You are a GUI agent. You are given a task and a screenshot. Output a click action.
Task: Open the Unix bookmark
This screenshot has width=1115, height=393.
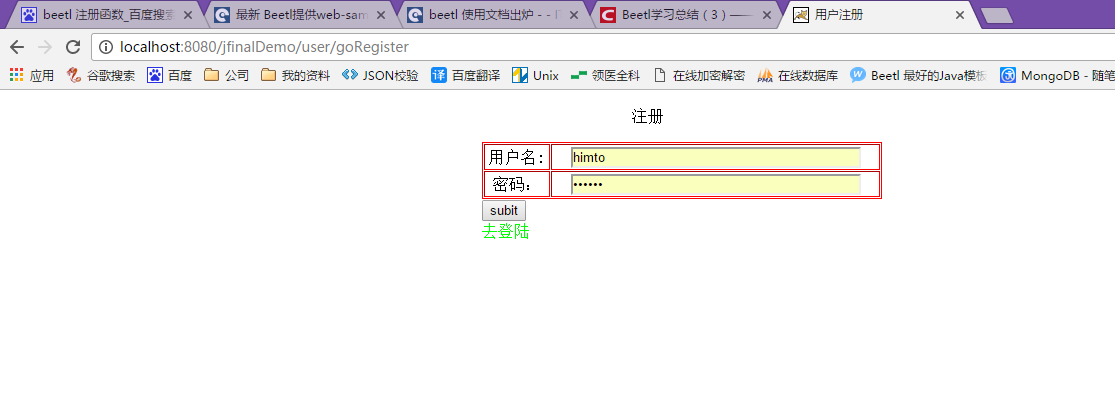click(535, 75)
